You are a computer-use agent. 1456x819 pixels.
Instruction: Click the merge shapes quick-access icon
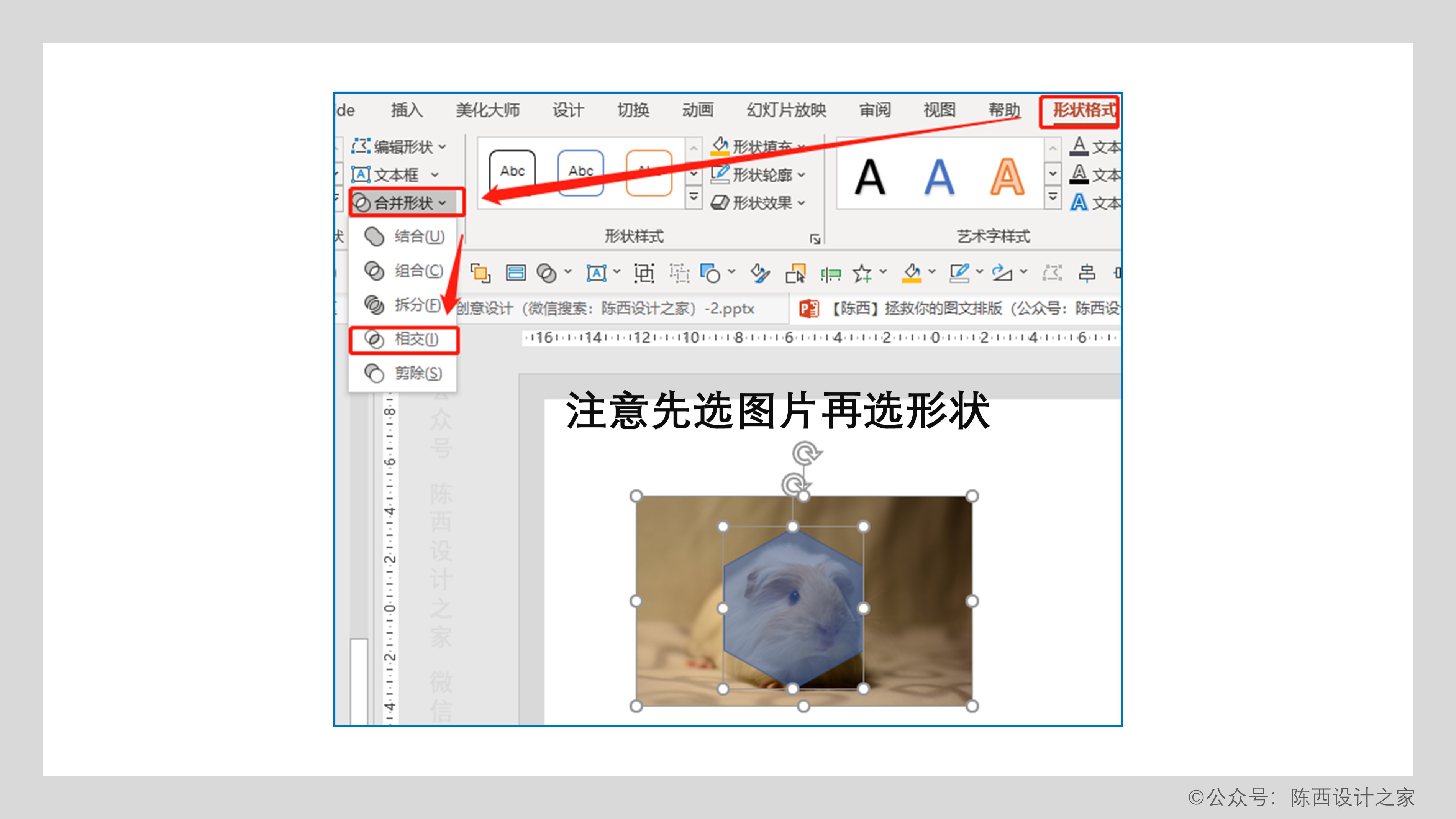coord(546,273)
